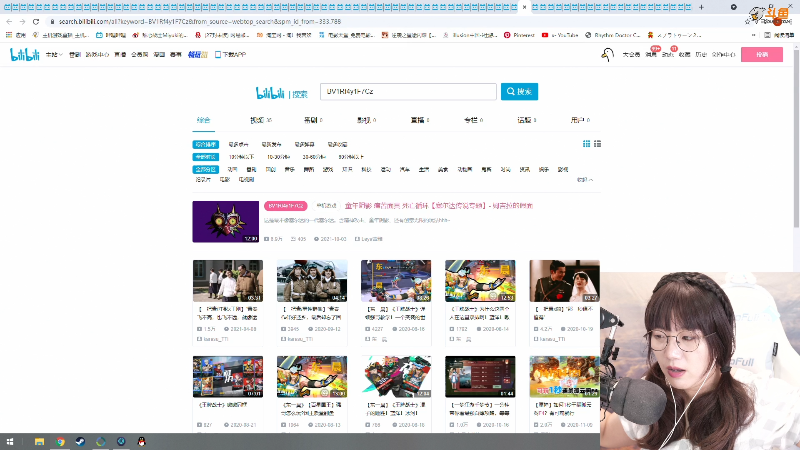Open the Windows Start menu
The width and height of the screenshot is (800, 450).
tap(10, 442)
